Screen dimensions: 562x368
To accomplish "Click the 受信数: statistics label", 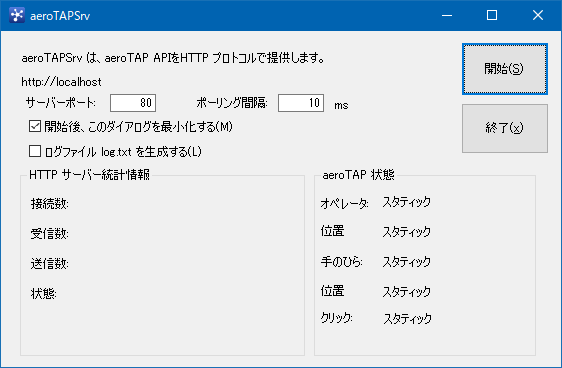I will coord(49,234).
